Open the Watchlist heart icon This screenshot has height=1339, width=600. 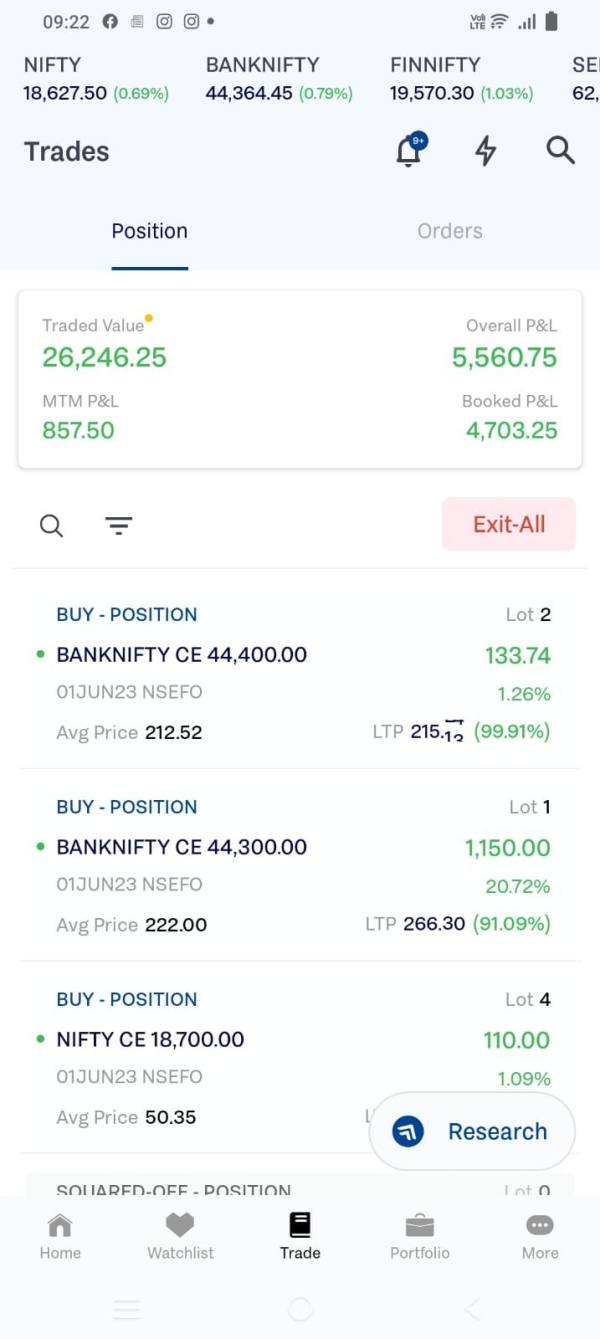click(180, 1236)
